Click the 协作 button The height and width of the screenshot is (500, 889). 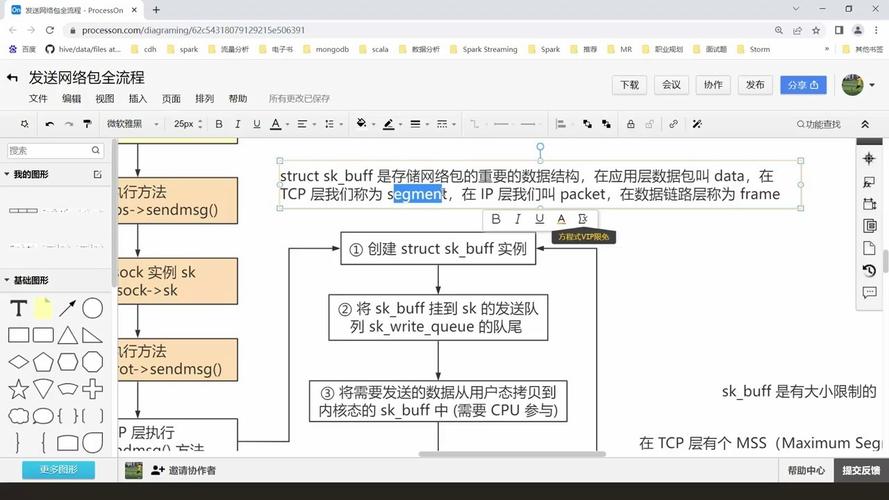[713, 85]
